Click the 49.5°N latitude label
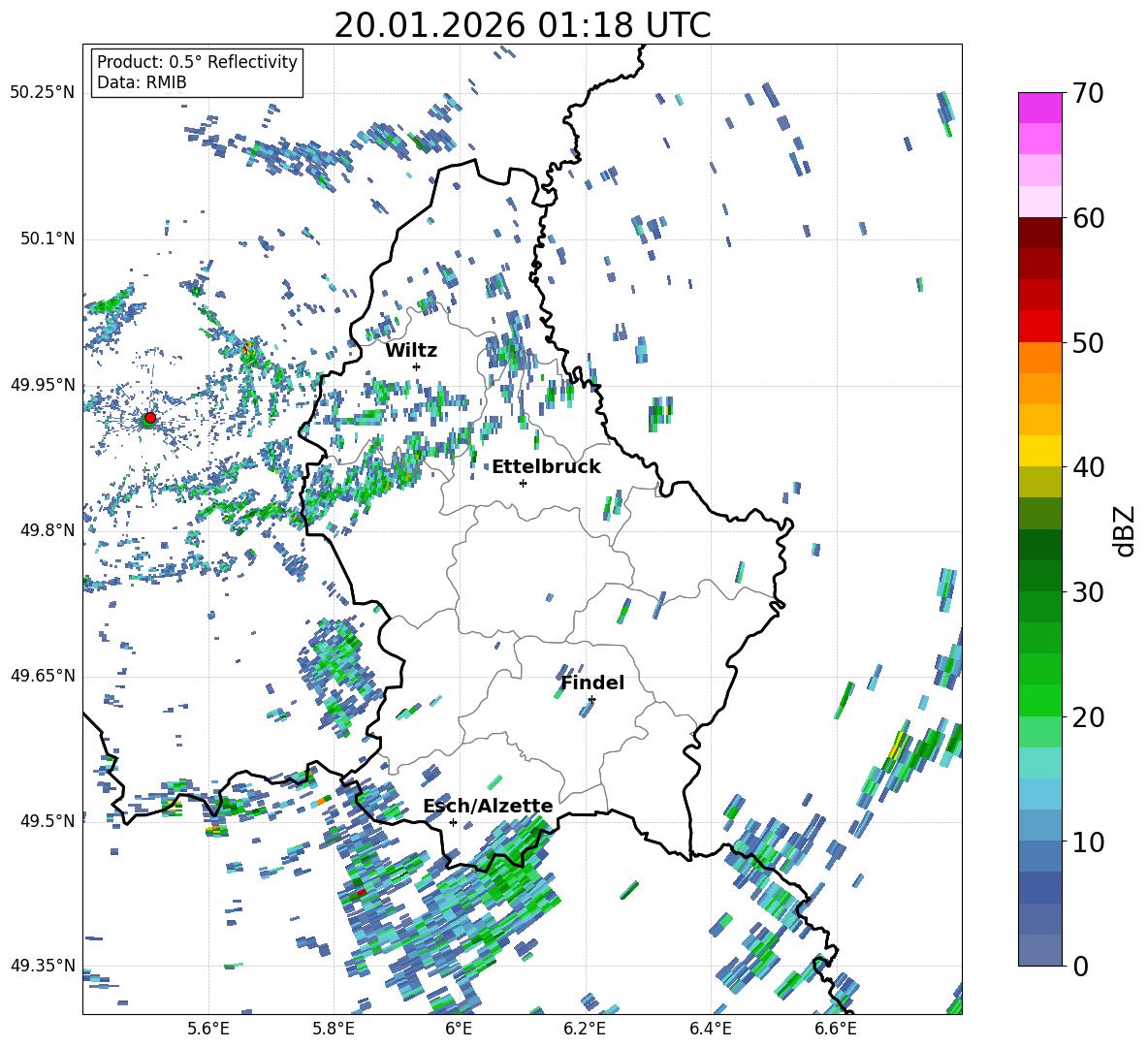Screen dimensions: 1148x1048 pos(47,820)
